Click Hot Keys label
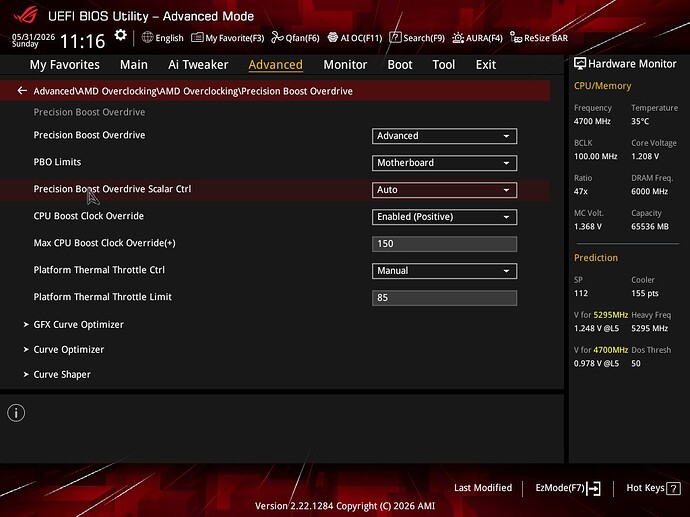The image size is (690, 517). coord(645,488)
